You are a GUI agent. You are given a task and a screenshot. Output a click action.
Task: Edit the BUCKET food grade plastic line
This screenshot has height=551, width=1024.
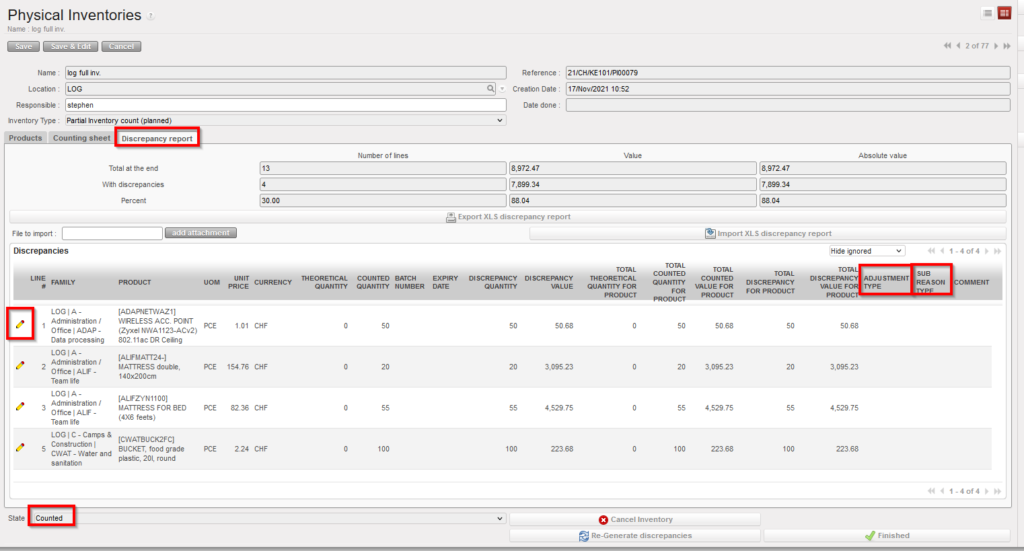click(20, 448)
